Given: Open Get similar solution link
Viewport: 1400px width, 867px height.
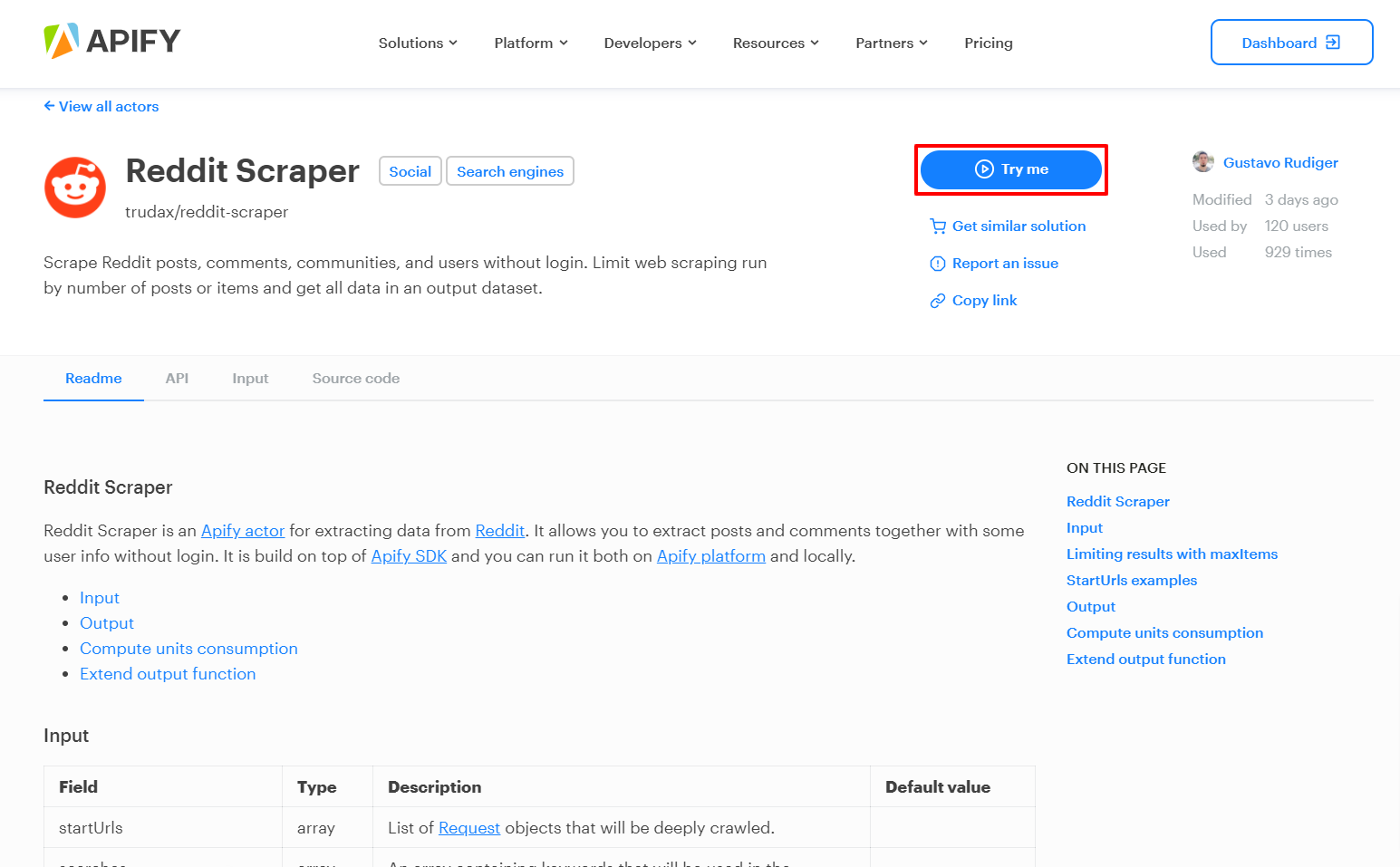Looking at the screenshot, I should [1019, 226].
